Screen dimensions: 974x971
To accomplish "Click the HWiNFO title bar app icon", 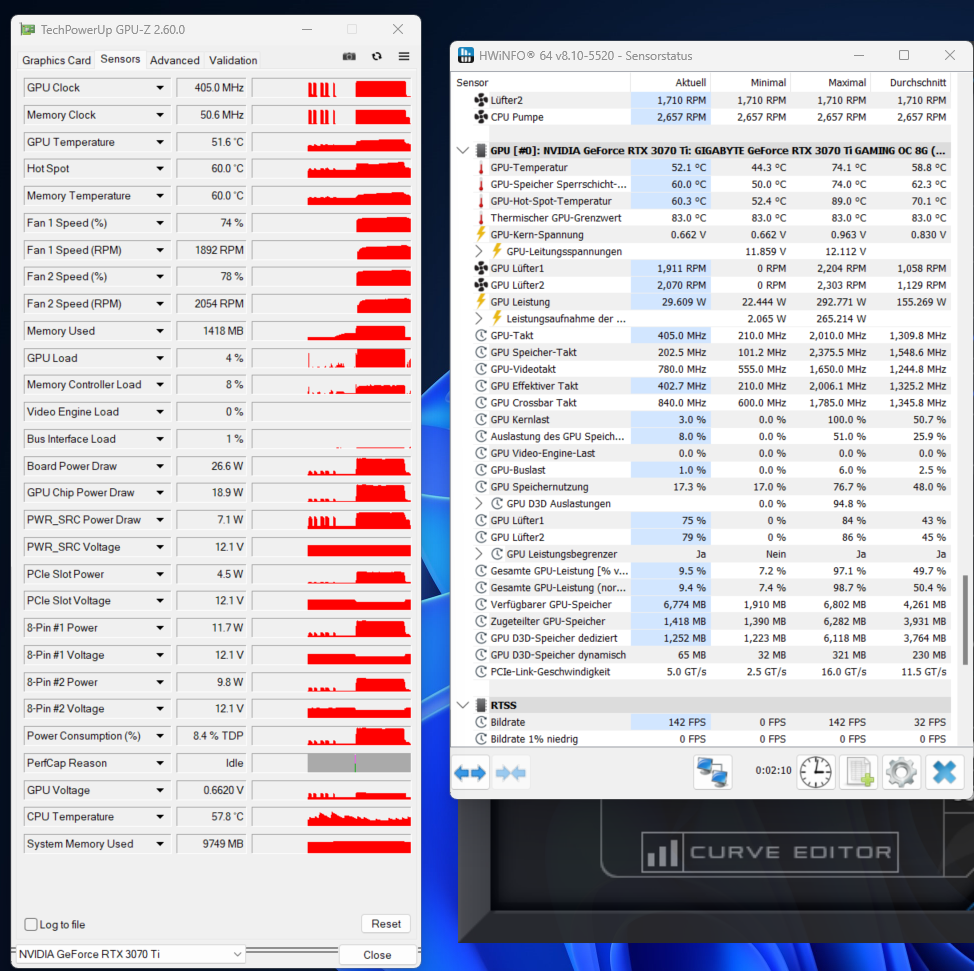I will (x=466, y=55).
